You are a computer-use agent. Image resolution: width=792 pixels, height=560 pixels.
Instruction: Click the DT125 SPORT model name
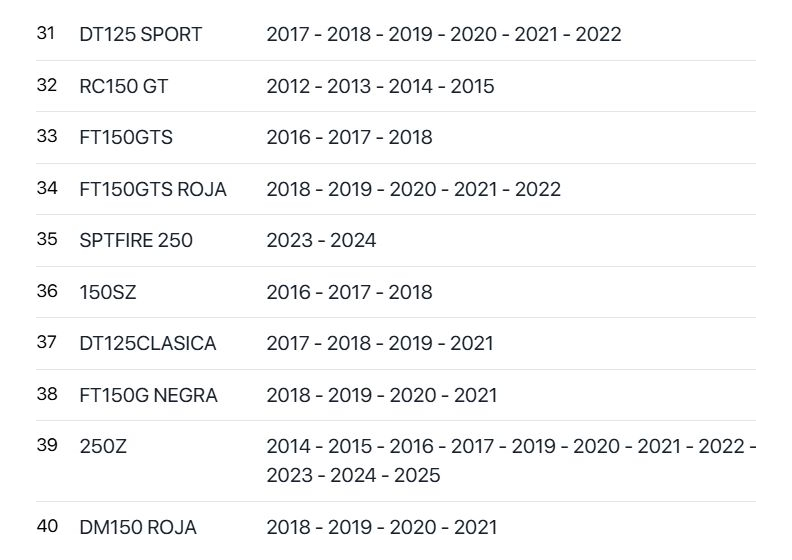pyautogui.click(x=140, y=35)
